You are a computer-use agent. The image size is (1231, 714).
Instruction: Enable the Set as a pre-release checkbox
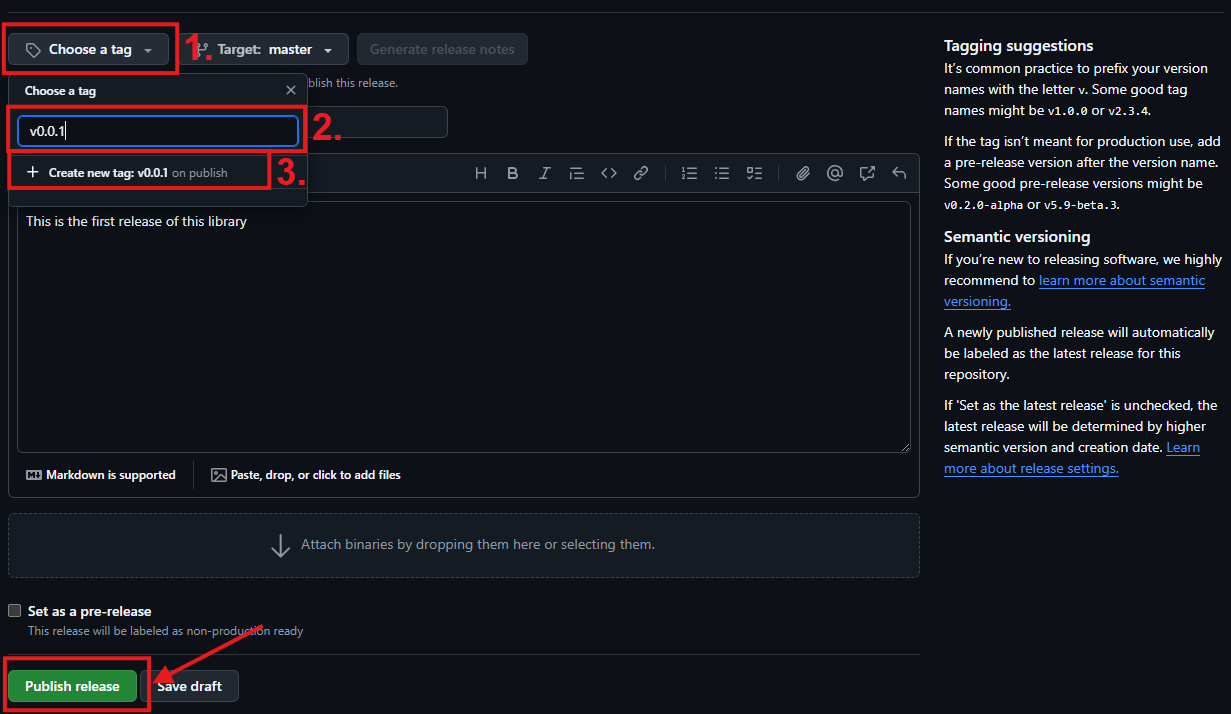click(x=15, y=611)
